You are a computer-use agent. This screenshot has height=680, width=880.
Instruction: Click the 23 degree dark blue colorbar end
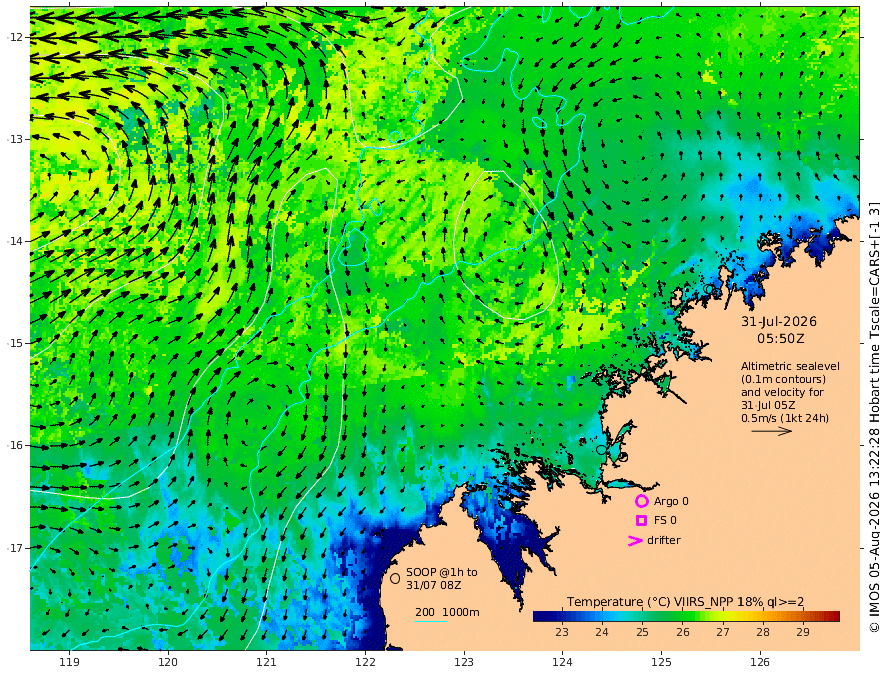[540, 617]
